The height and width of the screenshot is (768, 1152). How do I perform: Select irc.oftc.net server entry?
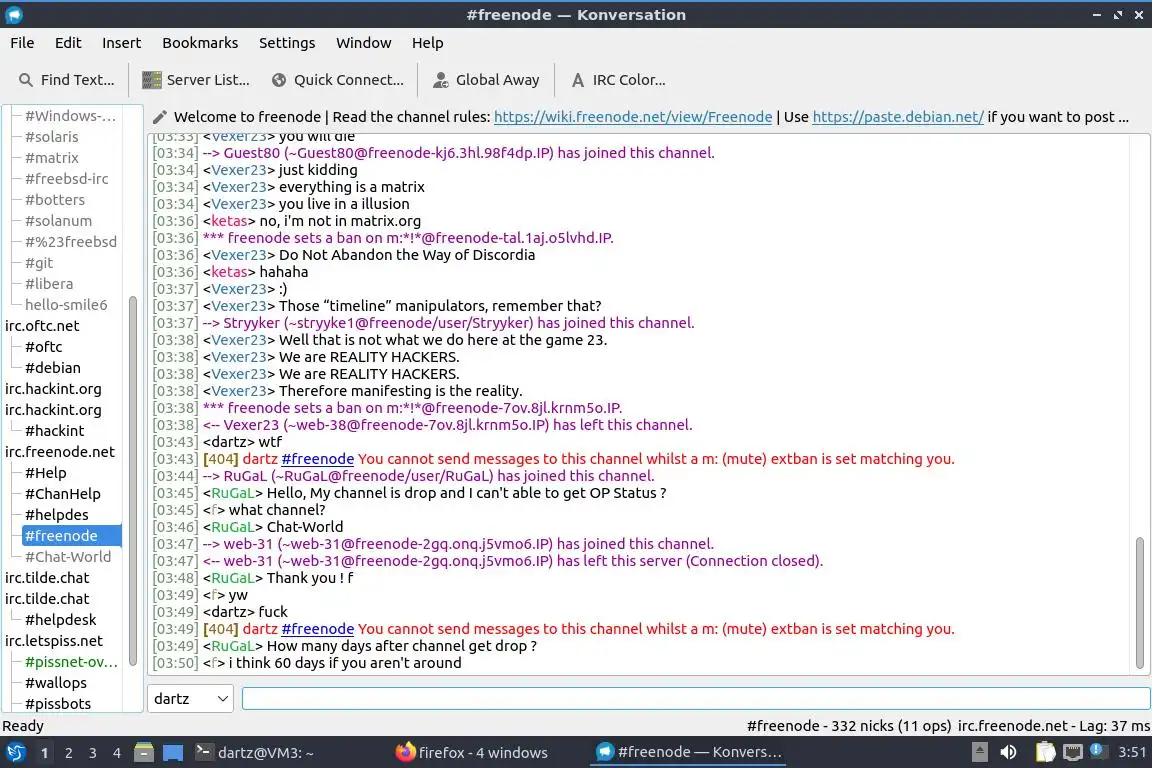tap(42, 326)
